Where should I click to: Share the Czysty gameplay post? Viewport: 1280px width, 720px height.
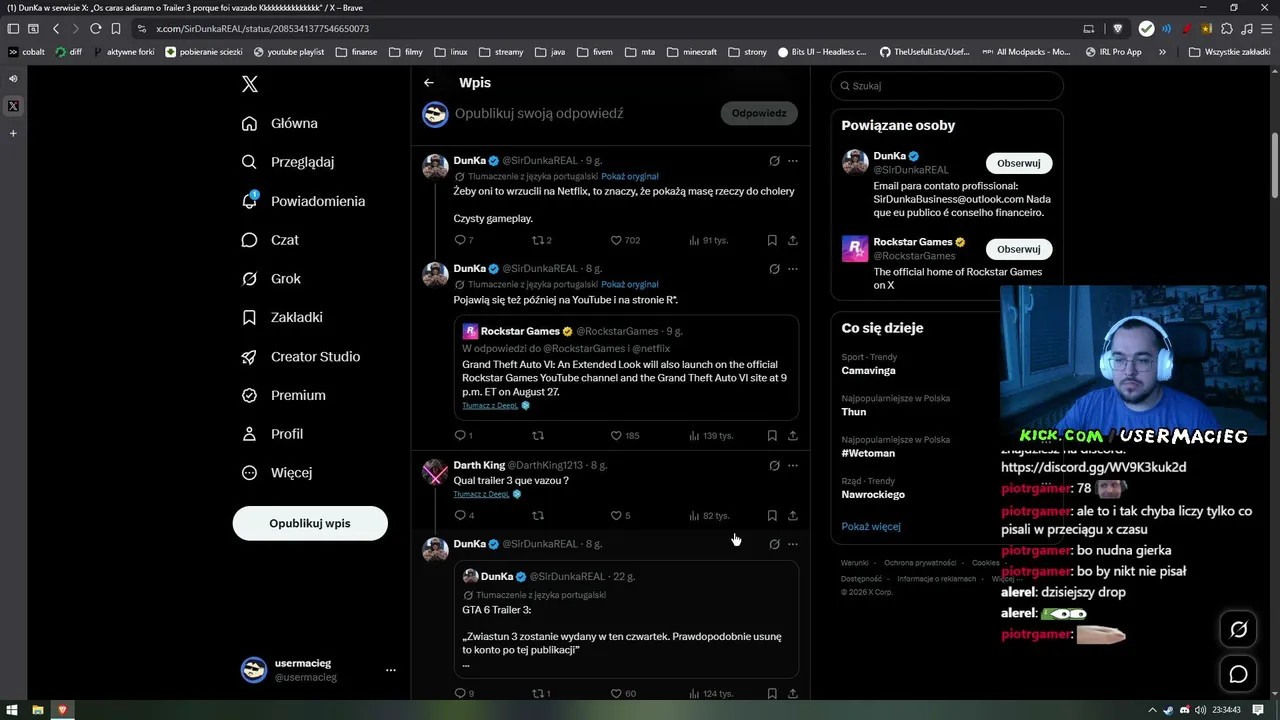click(x=793, y=240)
